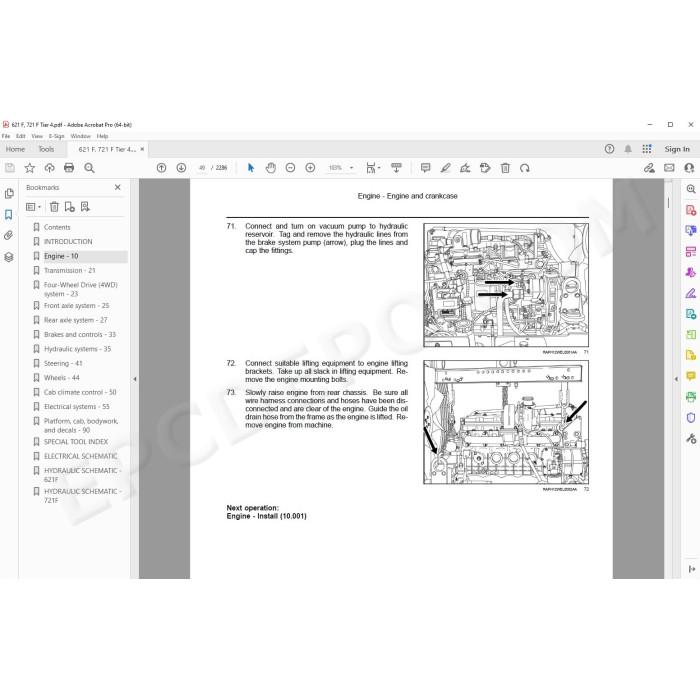Print the document
Image resolution: width=700 pixels, height=700 pixels.
point(69,168)
